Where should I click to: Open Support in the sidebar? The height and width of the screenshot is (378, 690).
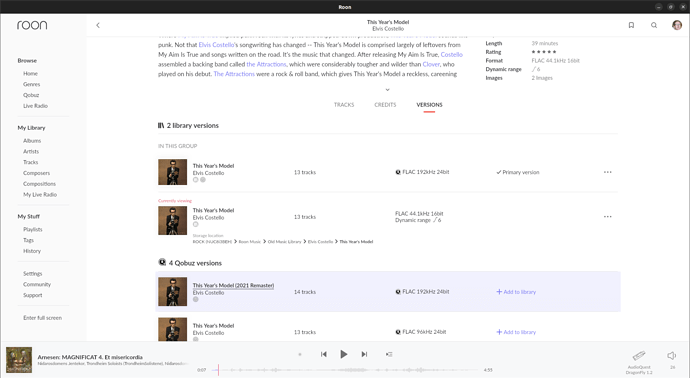point(33,295)
